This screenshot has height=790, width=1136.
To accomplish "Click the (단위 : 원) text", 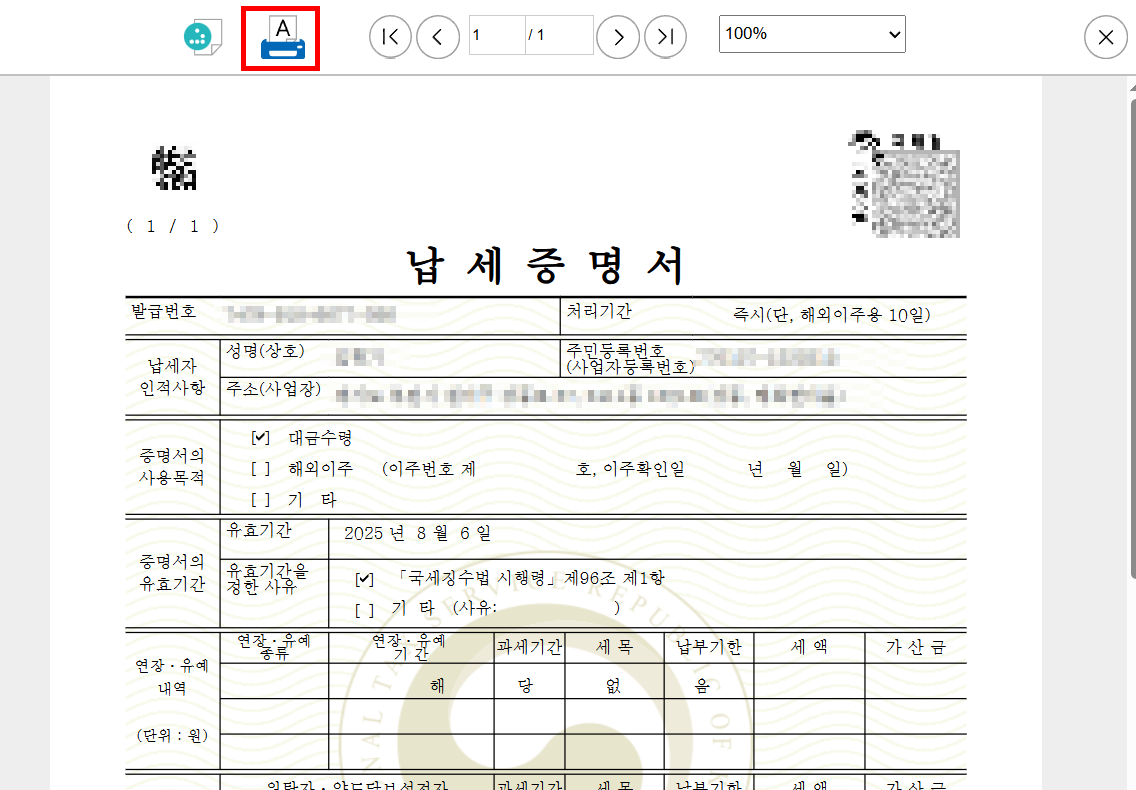I will (x=172, y=736).
